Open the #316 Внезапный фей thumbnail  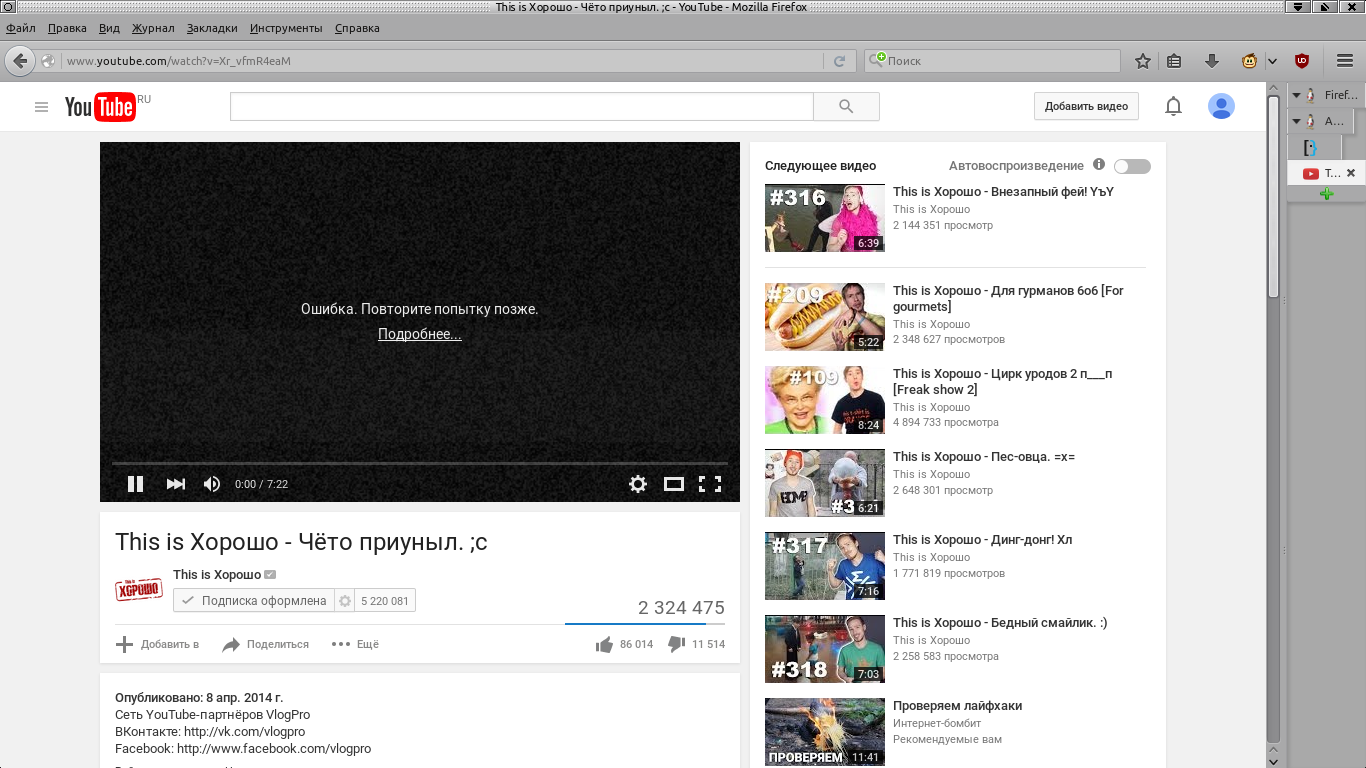click(x=825, y=218)
